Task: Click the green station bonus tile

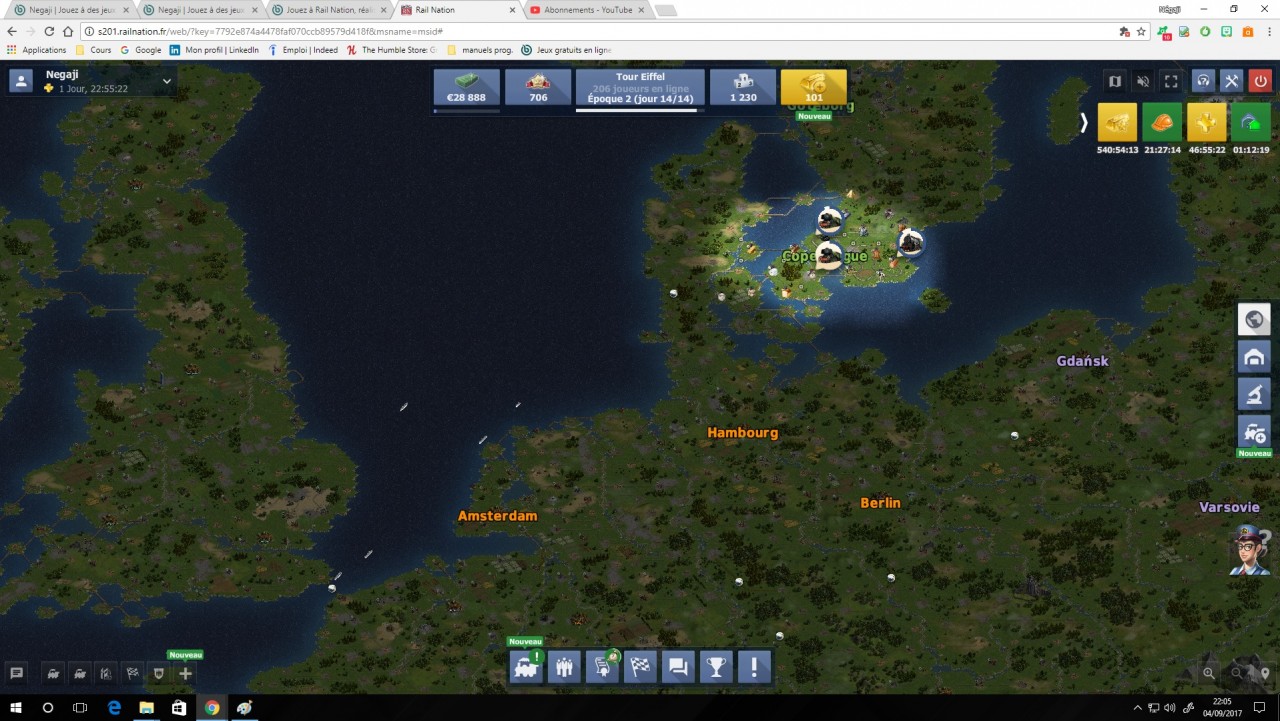Action: pyautogui.click(x=1251, y=122)
